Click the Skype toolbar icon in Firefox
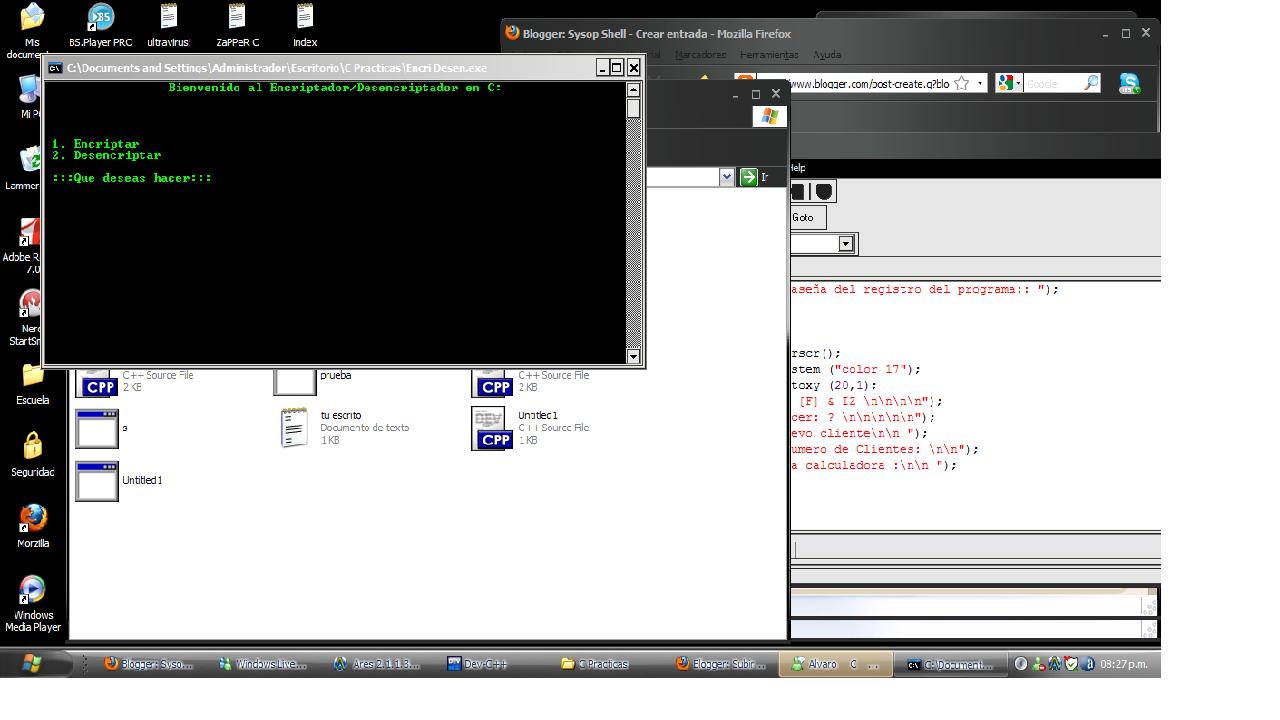This screenshot has width=1280, height=720. 1129,83
